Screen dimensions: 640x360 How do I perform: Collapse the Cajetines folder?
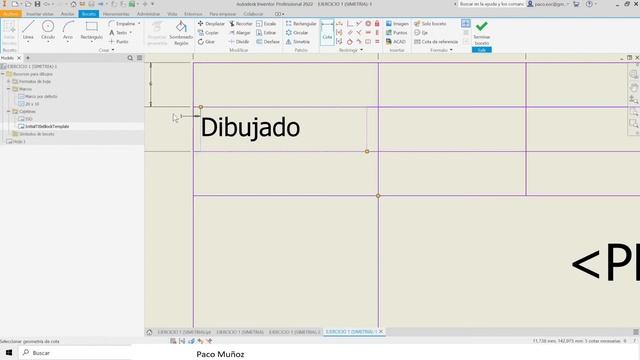pos(9,111)
